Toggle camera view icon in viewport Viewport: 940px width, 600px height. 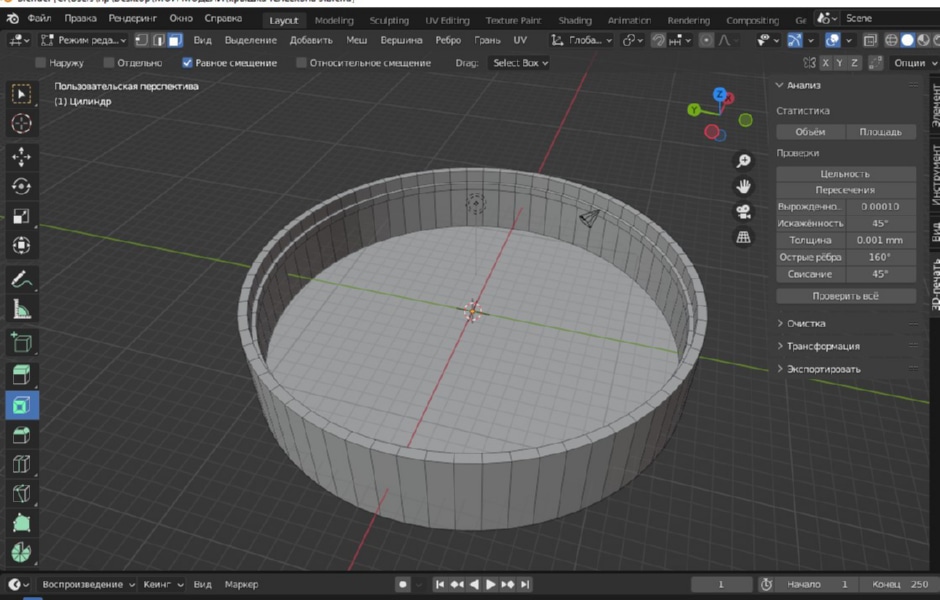[x=743, y=212]
